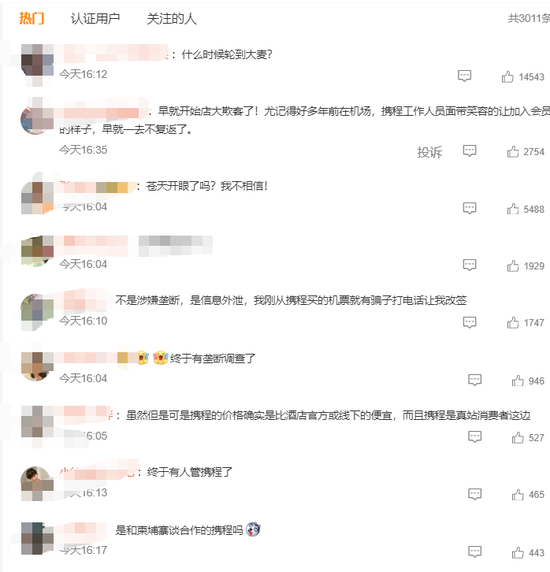Switch to the 认证用户 tab
Image resolution: width=550 pixels, height=572 pixels.
[95, 19]
